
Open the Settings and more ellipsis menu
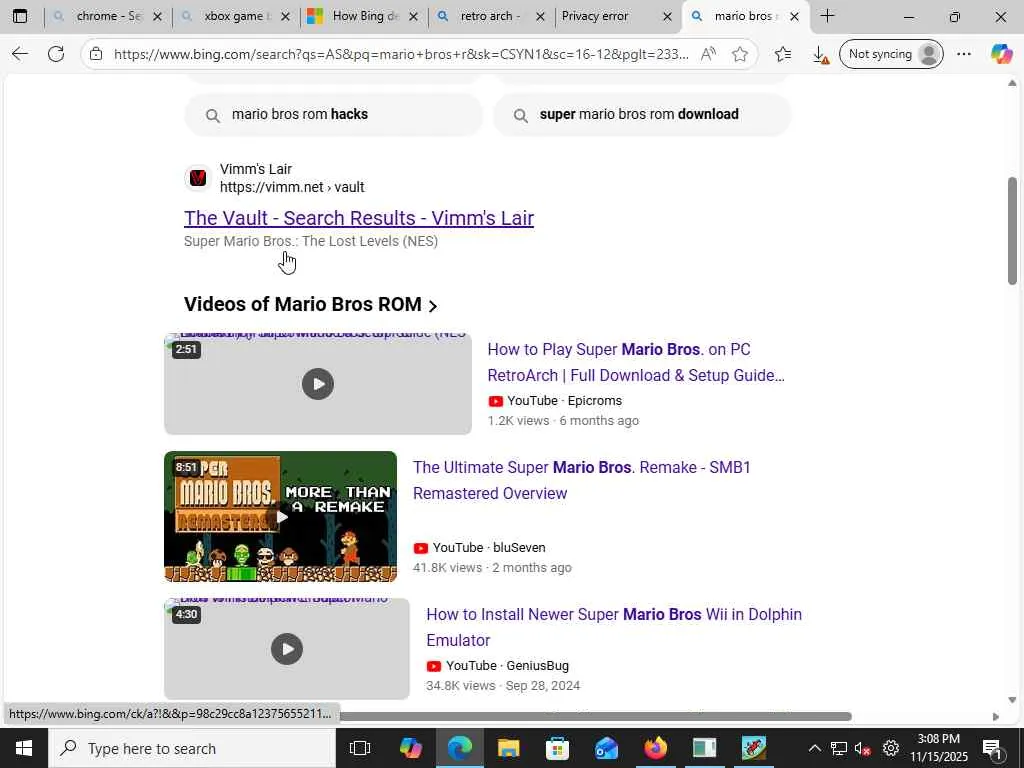(x=964, y=54)
